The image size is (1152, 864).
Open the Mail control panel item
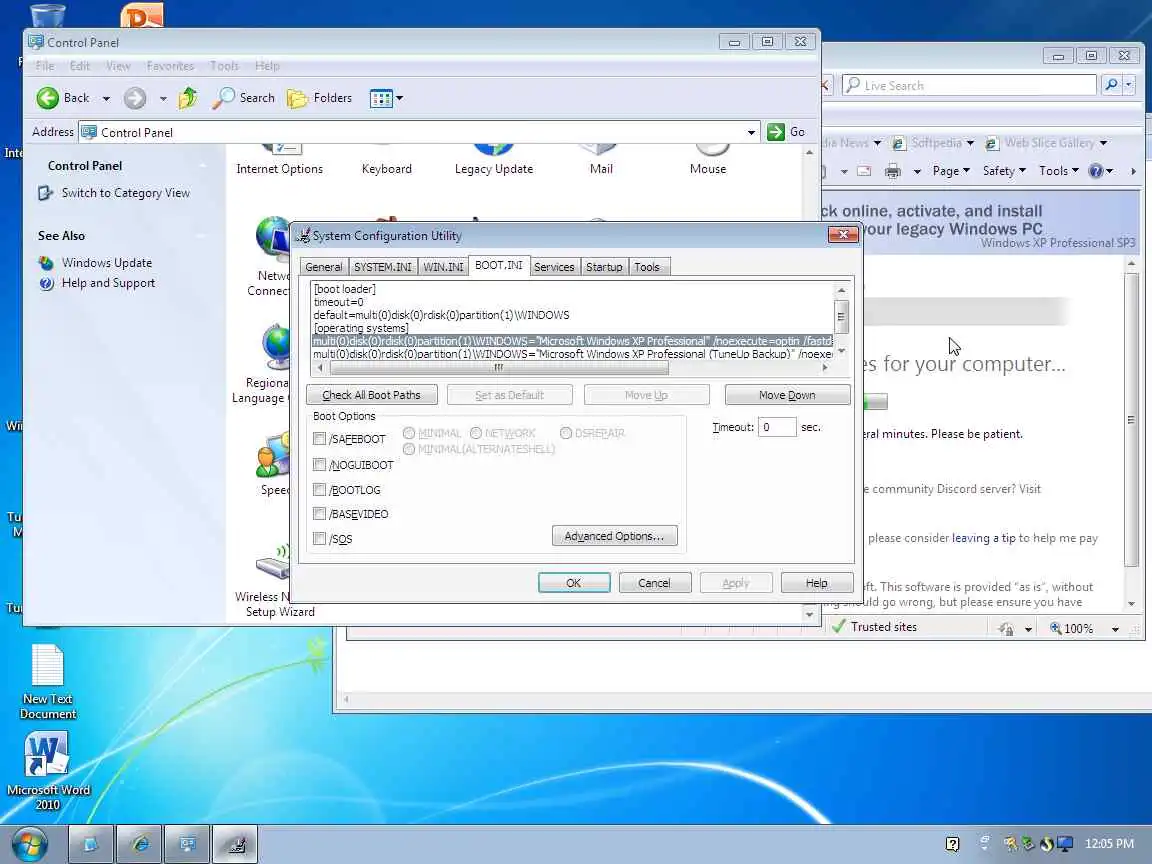(601, 160)
